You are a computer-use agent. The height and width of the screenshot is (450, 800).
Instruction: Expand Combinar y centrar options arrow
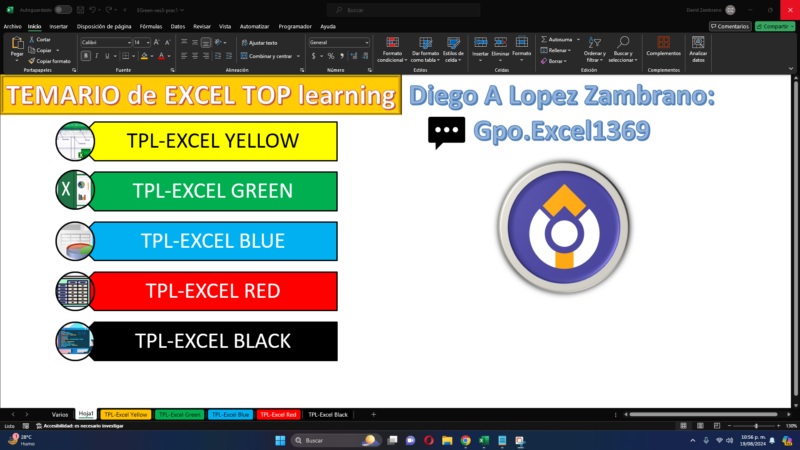click(298, 56)
